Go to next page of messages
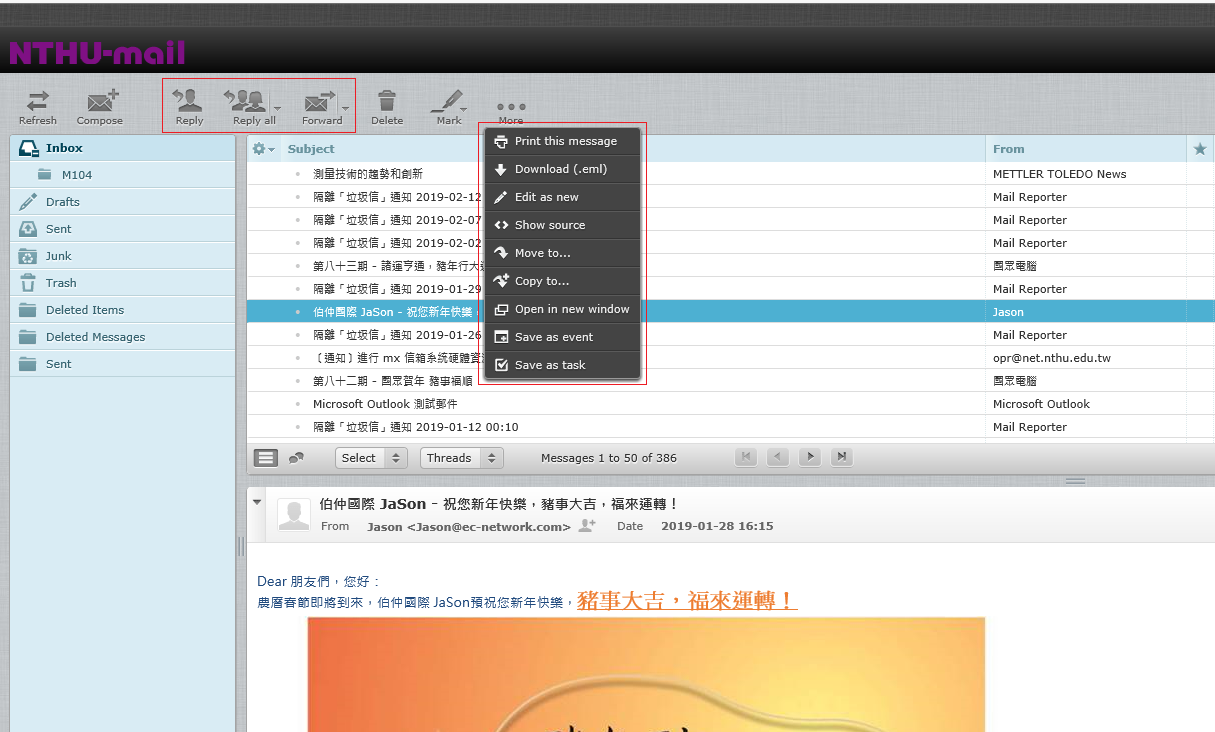 [811, 457]
